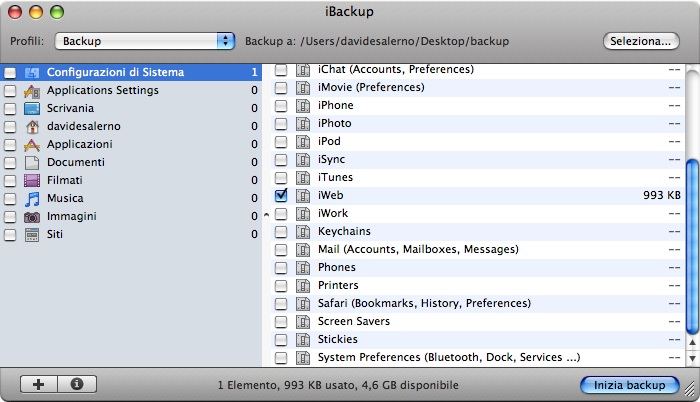Select the Filmati category row
Screen dimensions: 700x402
(131, 180)
